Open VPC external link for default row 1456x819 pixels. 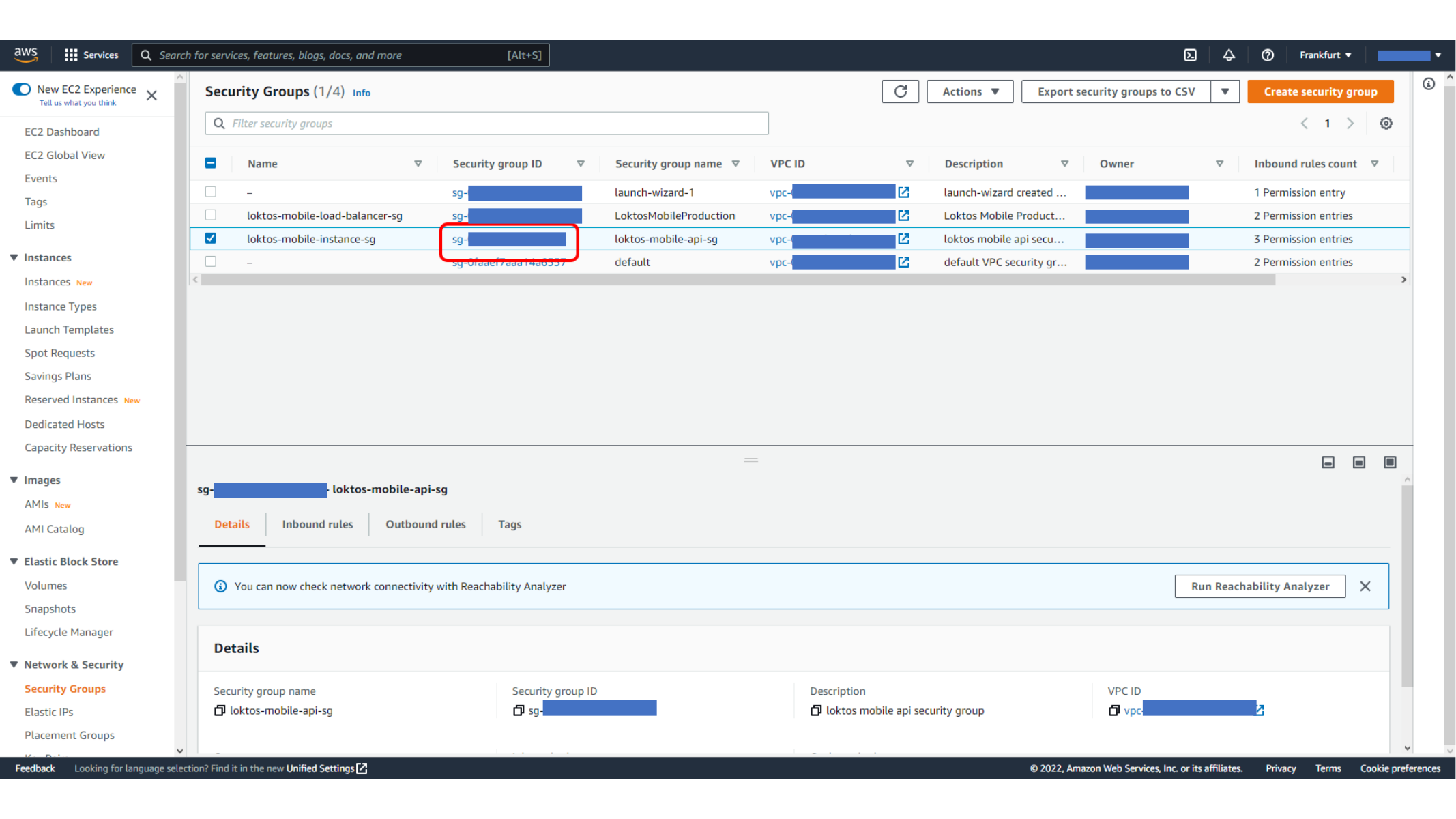(x=903, y=262)
